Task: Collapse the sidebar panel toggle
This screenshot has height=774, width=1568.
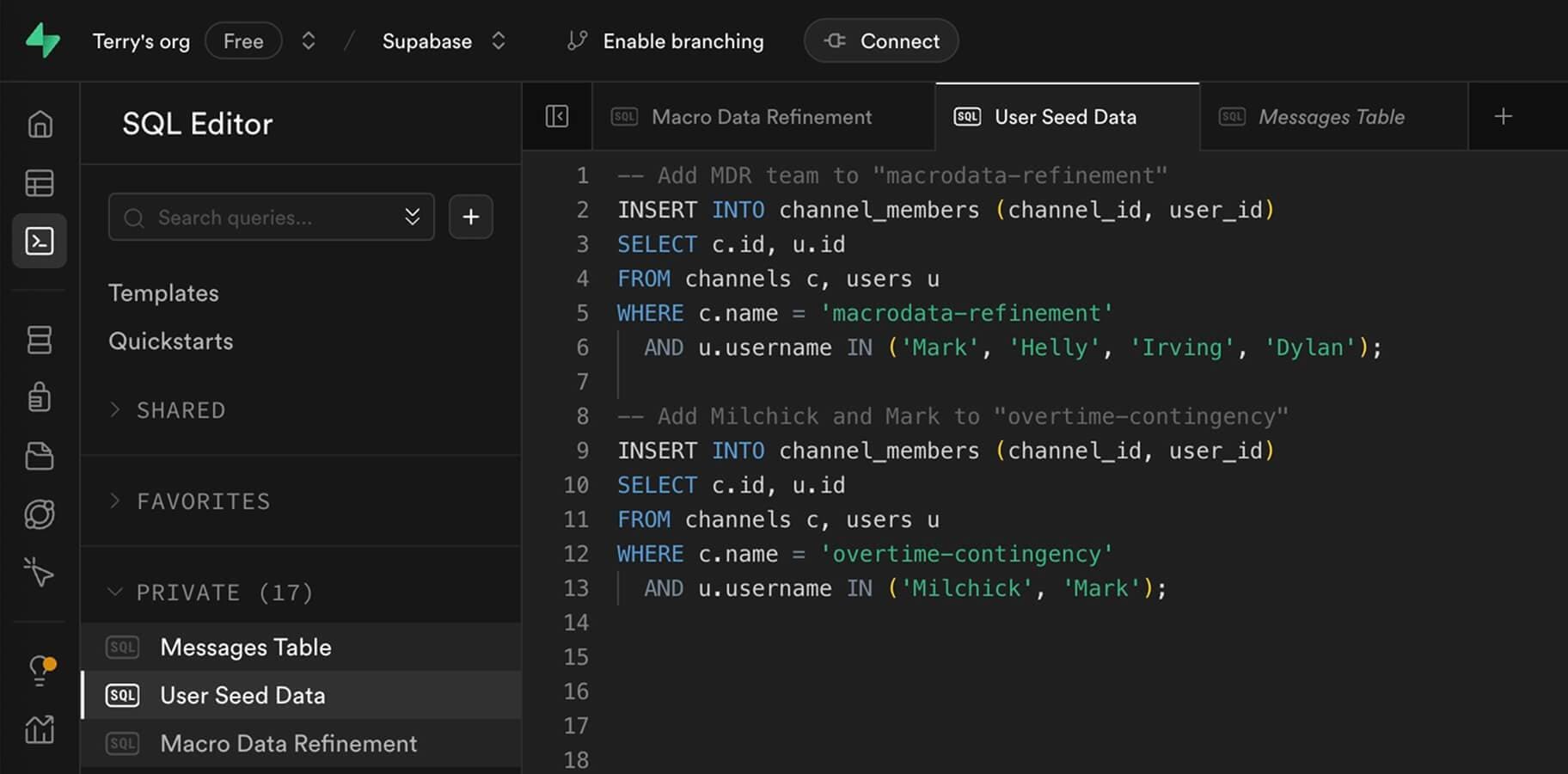Action: 557,116
